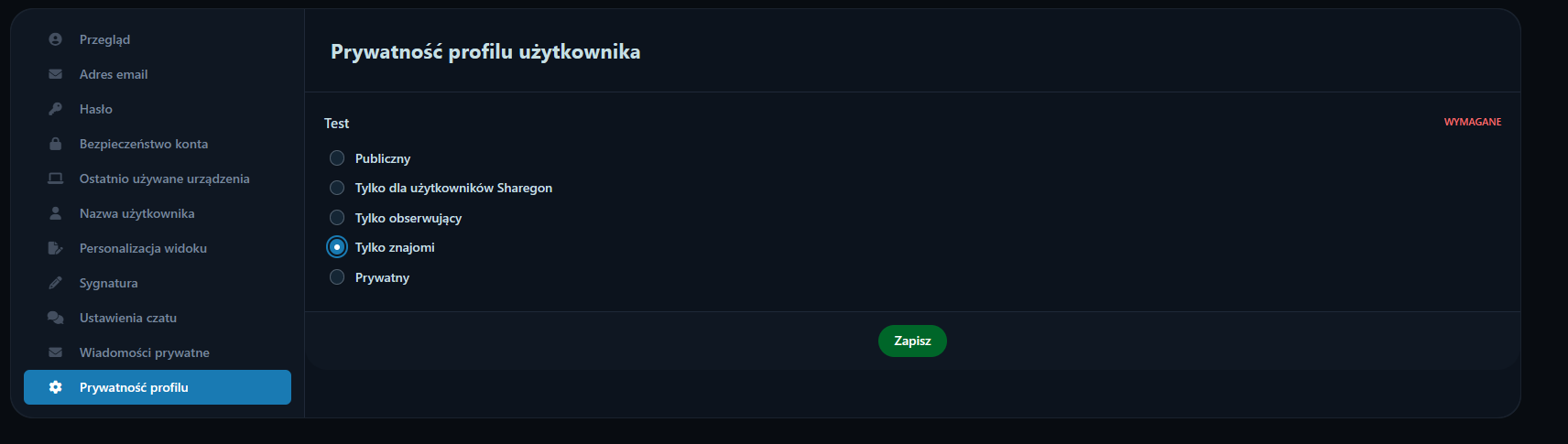Click the Personalizacja widoku edit icon

[55, 248]
